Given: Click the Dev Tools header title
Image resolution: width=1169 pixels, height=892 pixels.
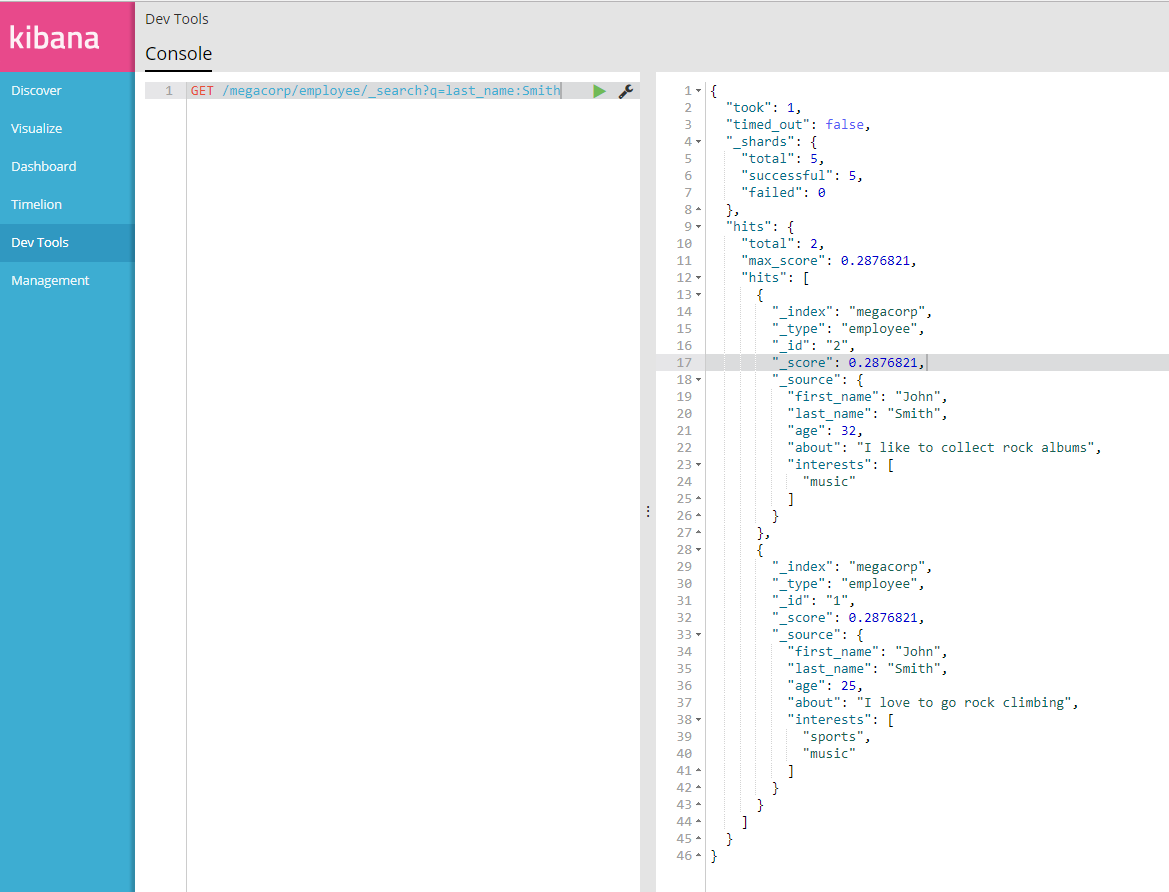Looking at the screenshot, I should click(177, 19).
